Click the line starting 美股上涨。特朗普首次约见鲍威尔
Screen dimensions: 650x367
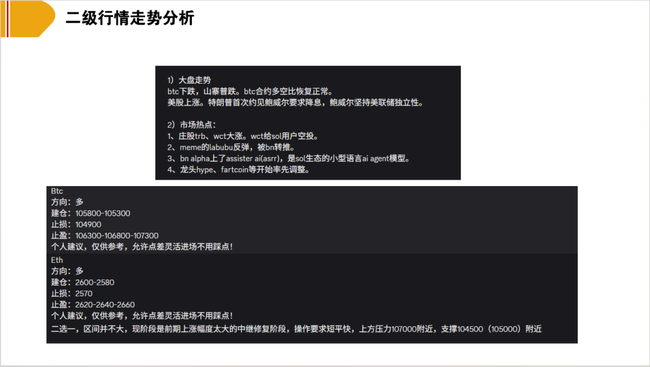[296, 102]
